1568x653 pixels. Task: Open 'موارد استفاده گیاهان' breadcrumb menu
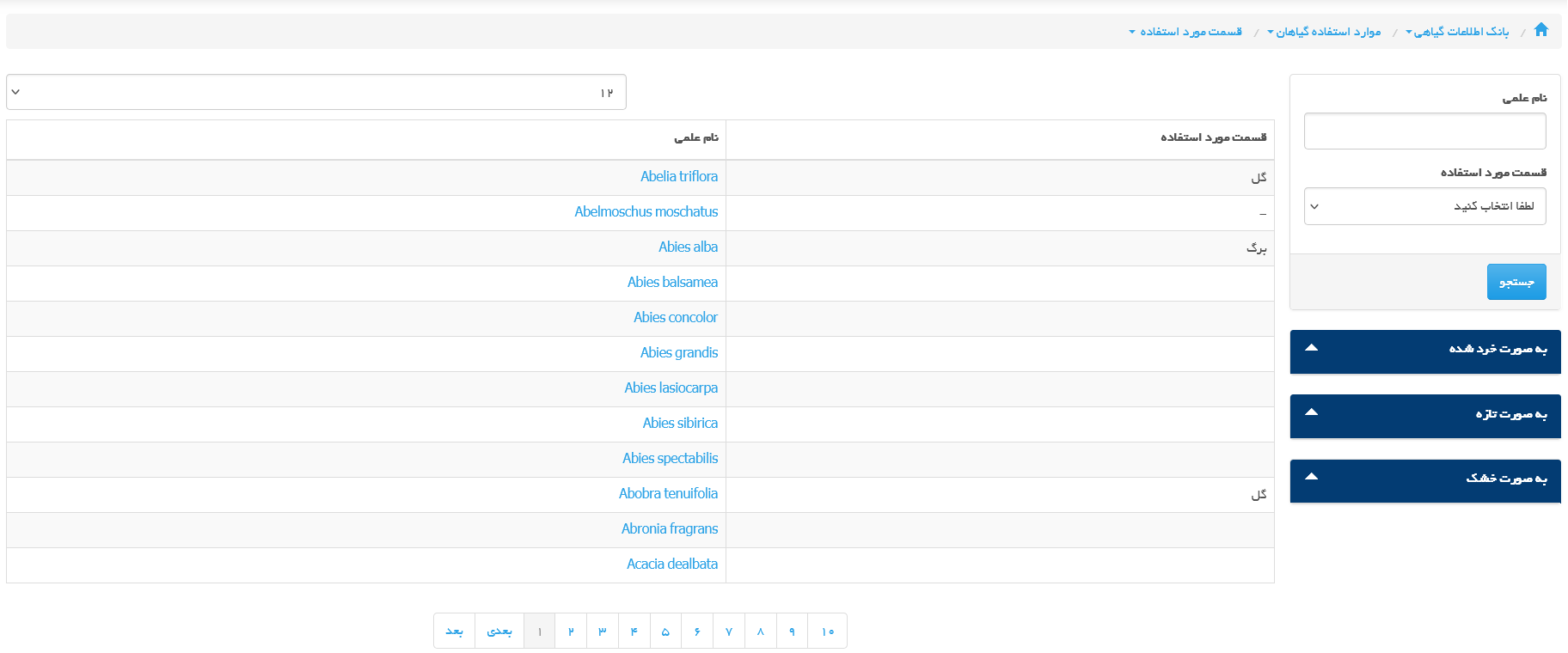[1324, 32]
